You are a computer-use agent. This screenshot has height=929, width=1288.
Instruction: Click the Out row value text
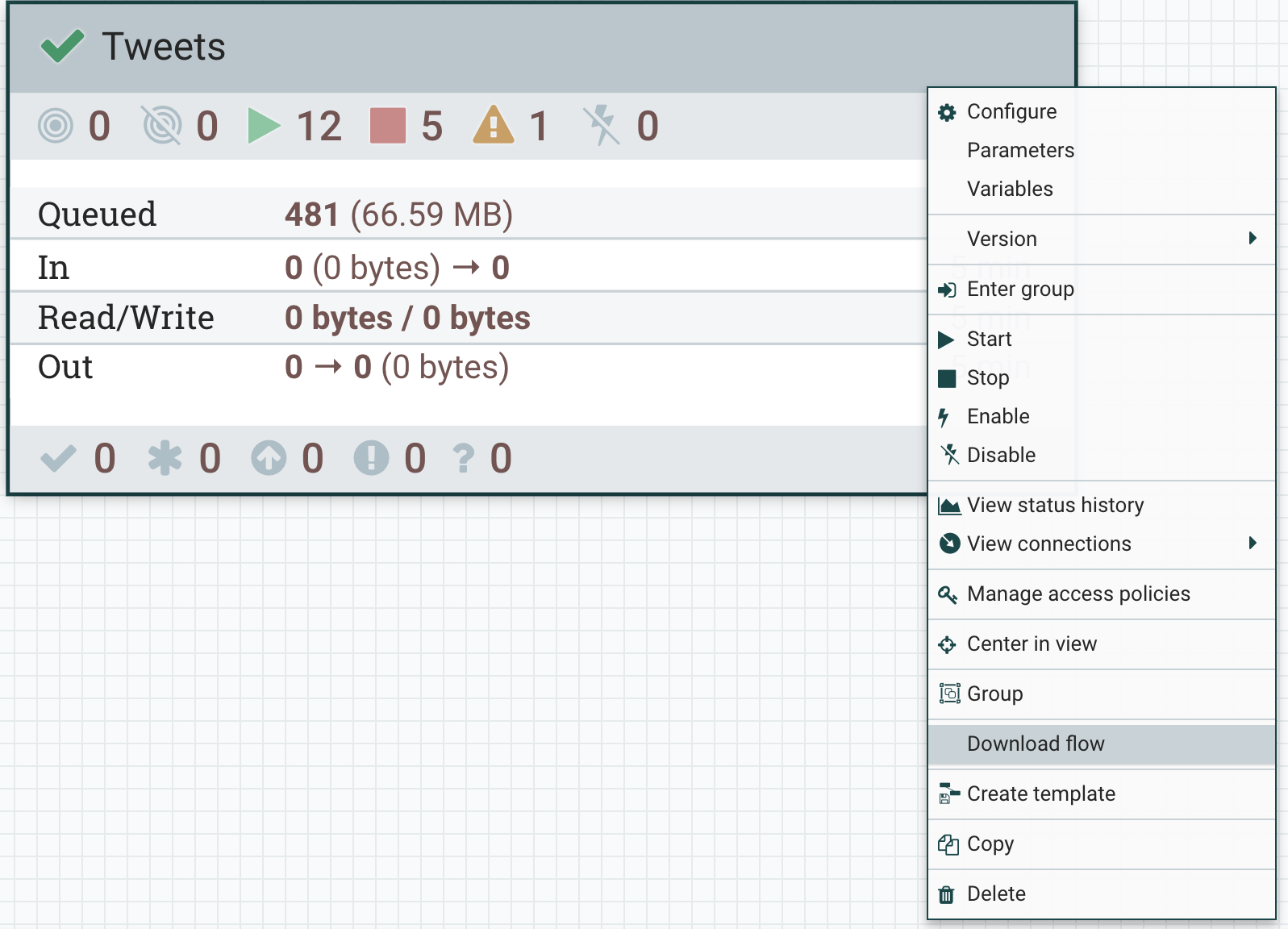[x=397, y=367]
